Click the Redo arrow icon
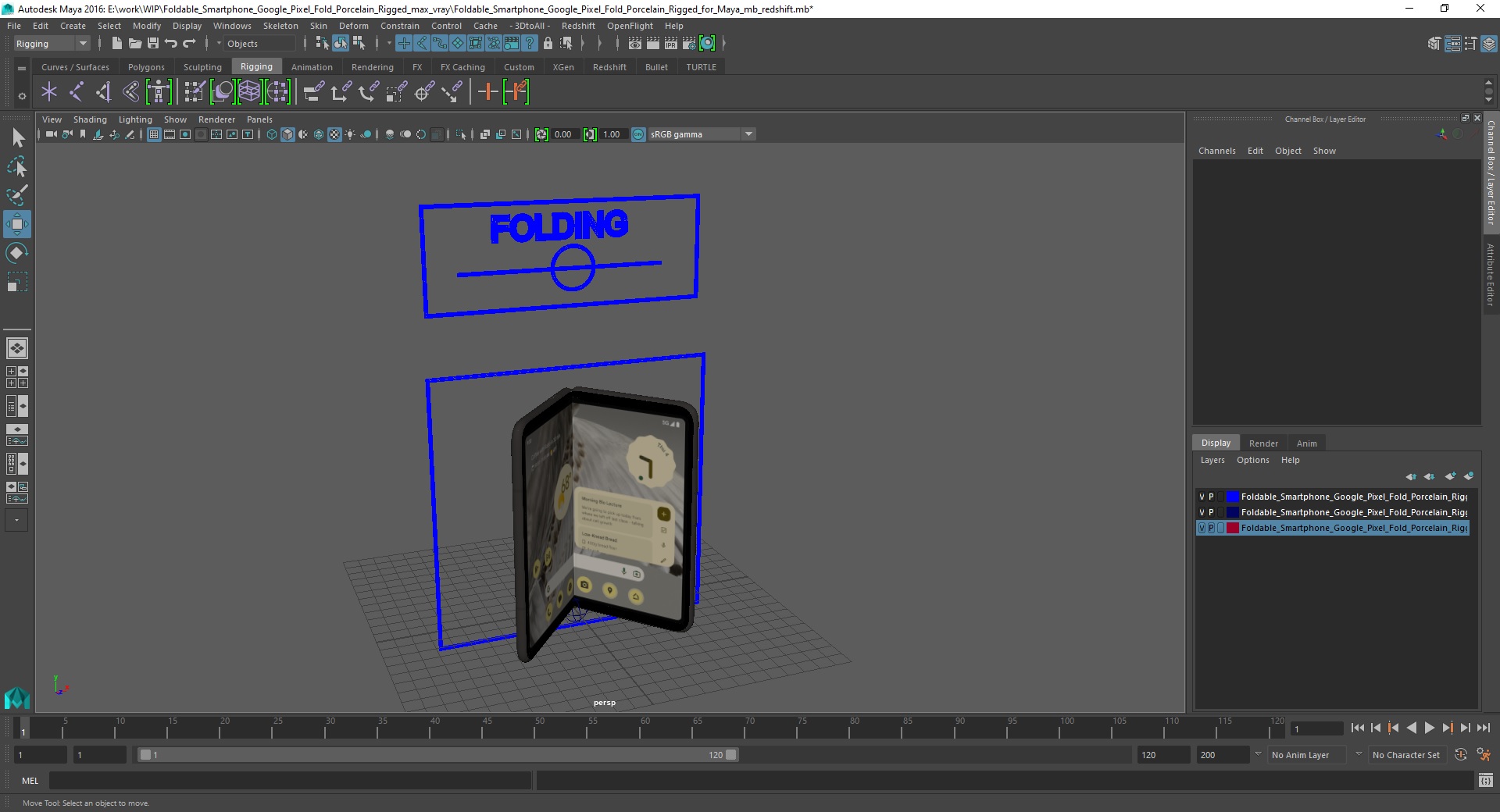 coord(189,44)
